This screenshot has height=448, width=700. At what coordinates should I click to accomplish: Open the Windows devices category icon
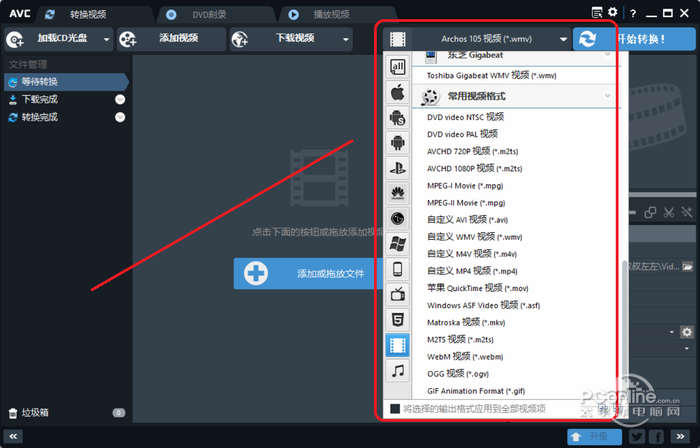point(397,244)
